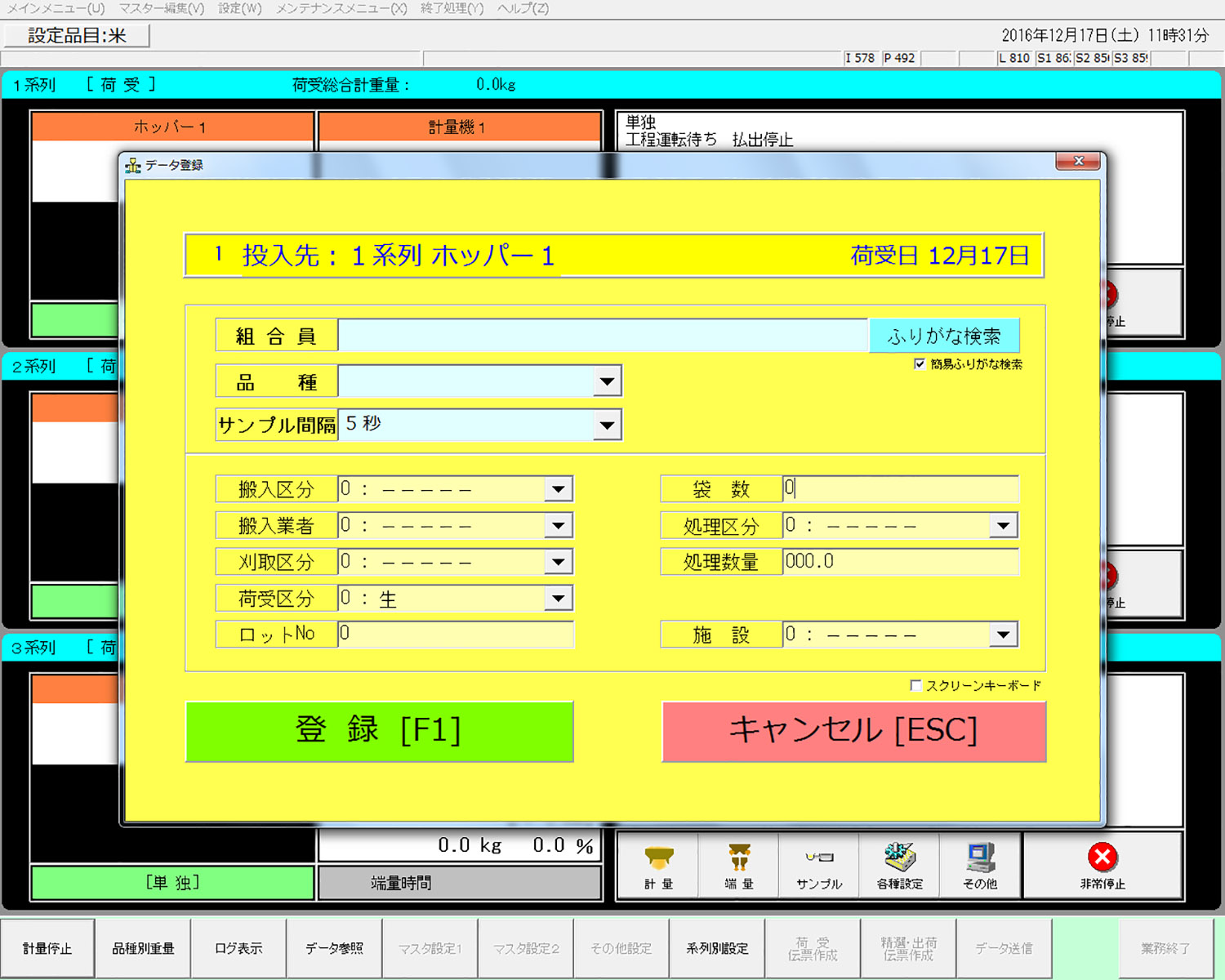Click the 組合員 input field

[x=603, y=336]
